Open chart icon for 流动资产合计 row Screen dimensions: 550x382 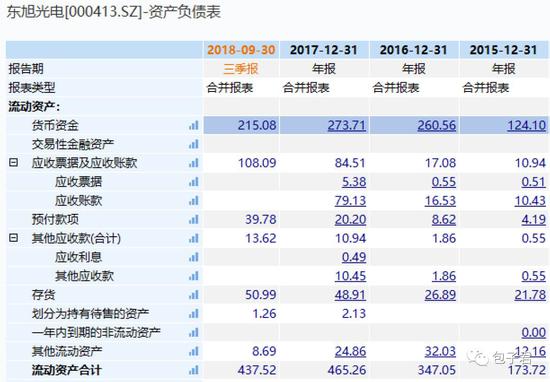(194, 370)
